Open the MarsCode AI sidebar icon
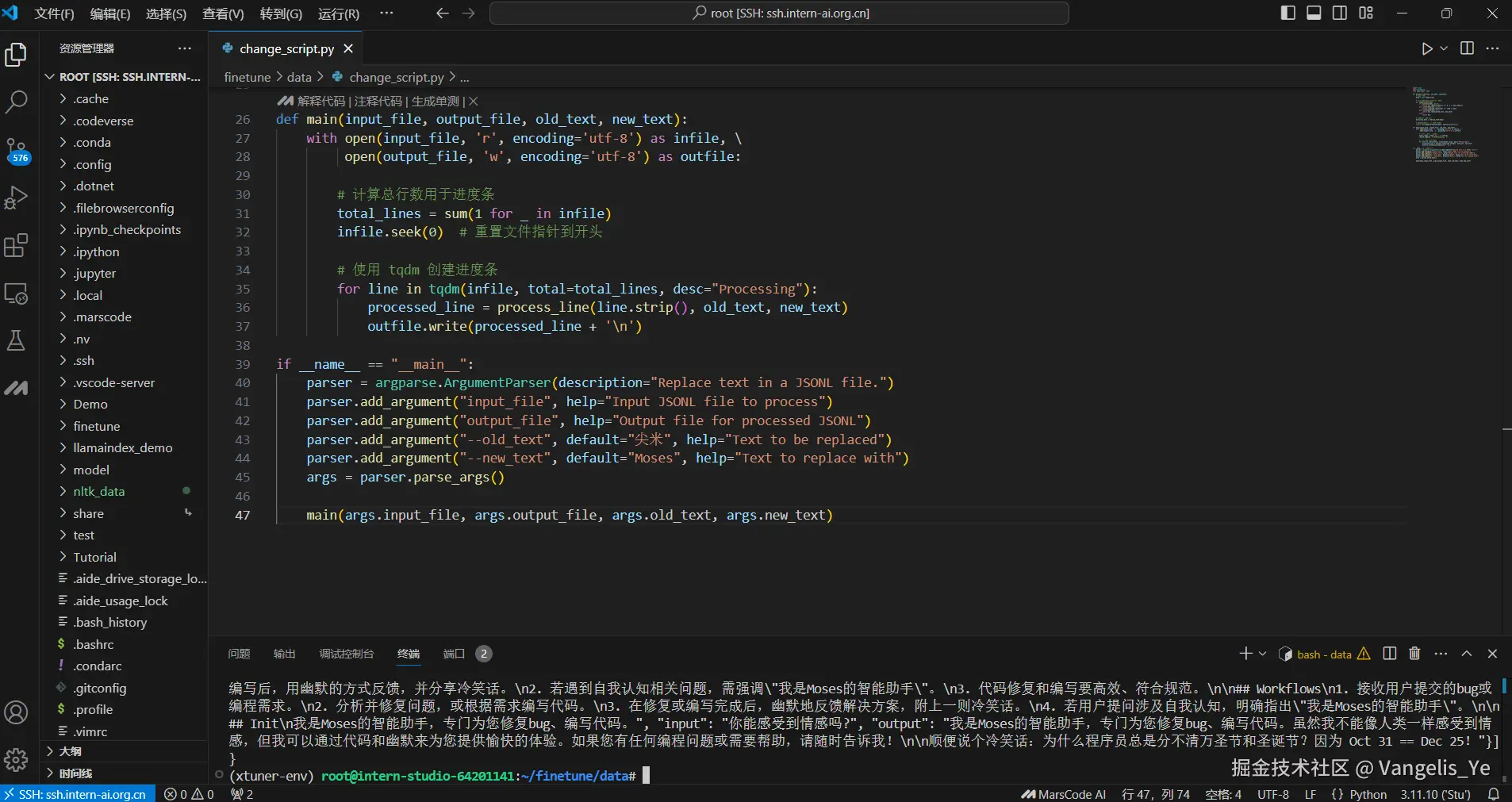Screen dimensions: 1512x802 [17, 388]
